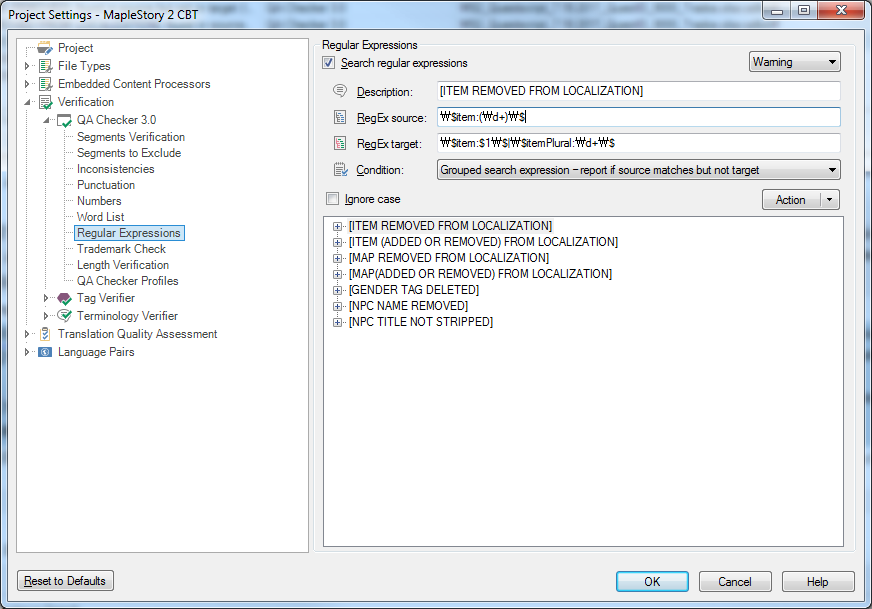Expand [MAP REMOVED FROM LOCALIZATION] entry

pyautogui.click(x=337, y=259)
